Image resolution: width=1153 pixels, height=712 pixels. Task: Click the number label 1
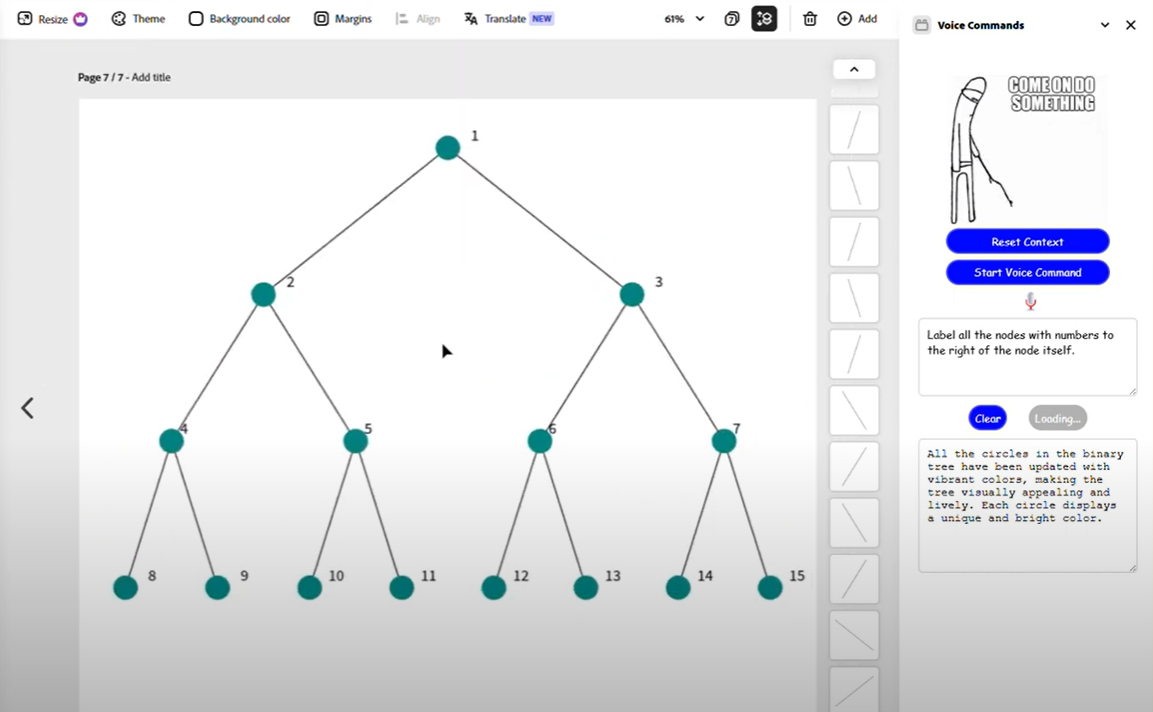click(x=474, y=135)
